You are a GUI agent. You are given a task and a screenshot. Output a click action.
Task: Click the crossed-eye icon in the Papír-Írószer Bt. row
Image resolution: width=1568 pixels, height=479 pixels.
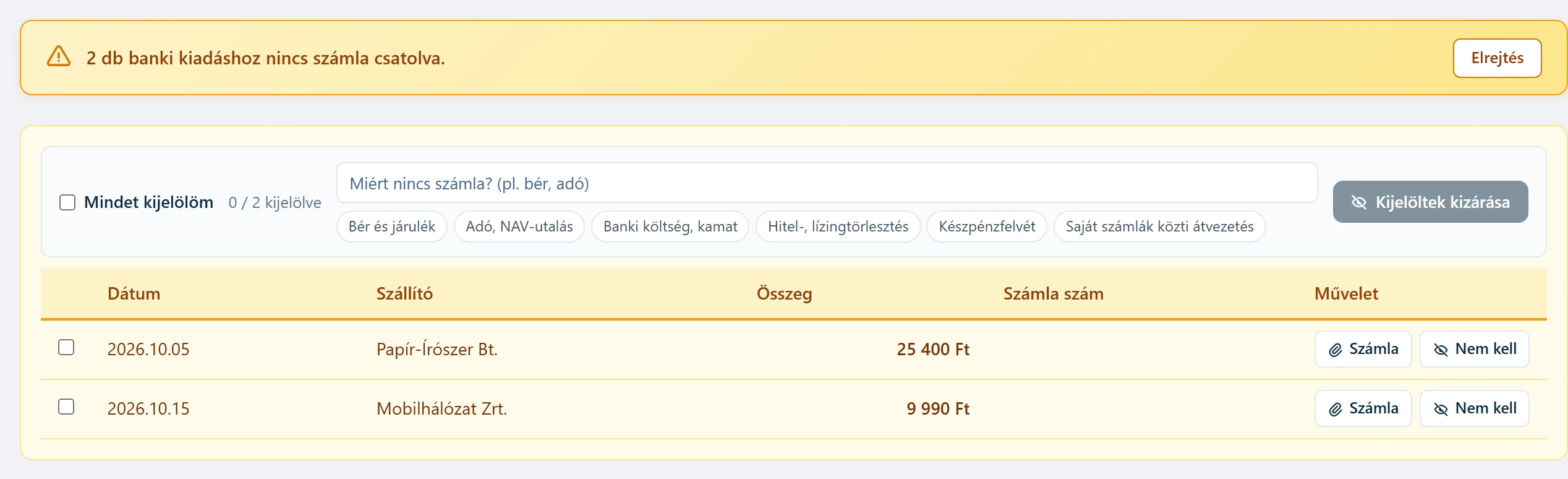[1441, 350]
